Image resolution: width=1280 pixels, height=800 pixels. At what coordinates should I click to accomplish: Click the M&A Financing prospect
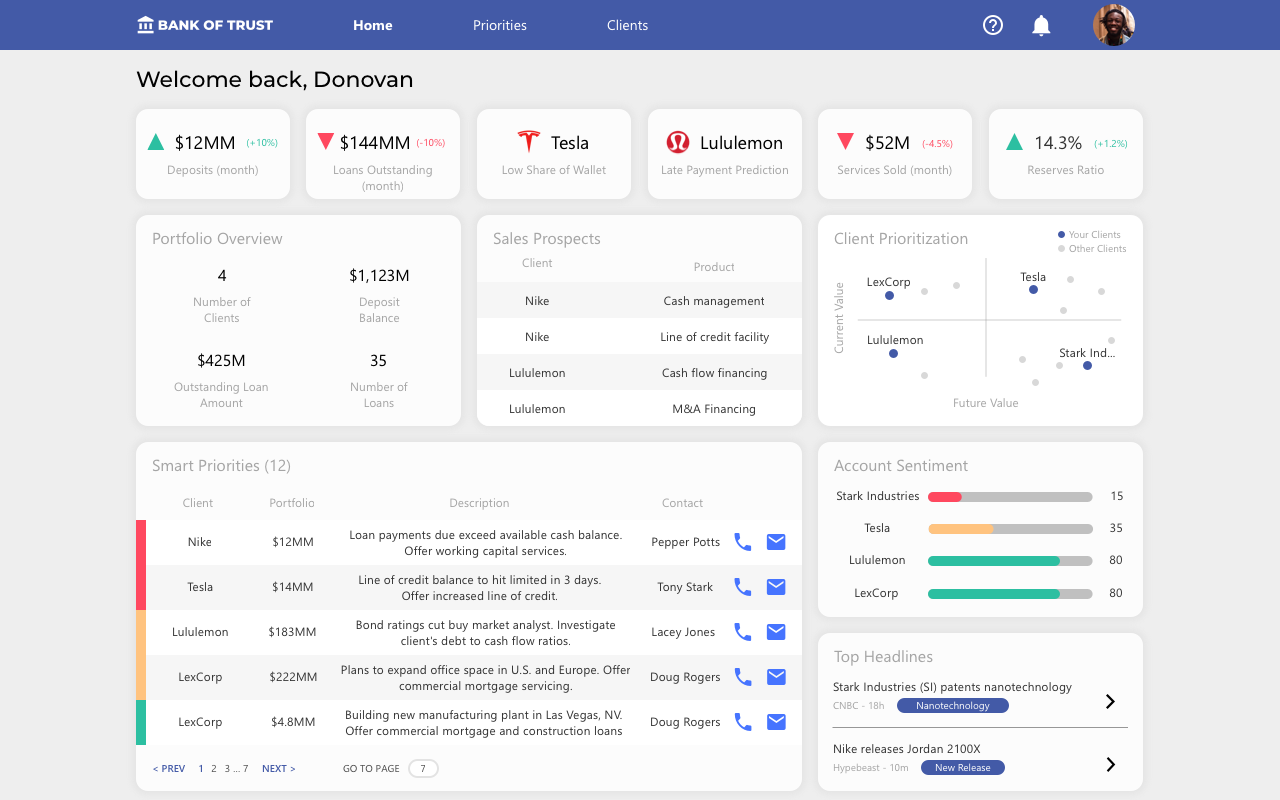click(x=639, y=409)
